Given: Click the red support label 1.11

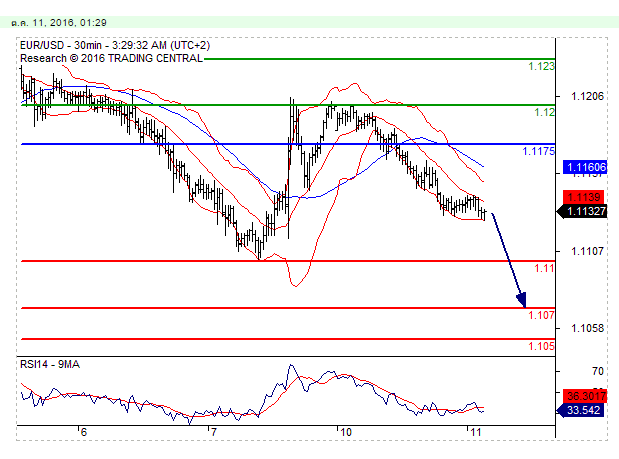Looking at the screenshot, I should (544, 268).
